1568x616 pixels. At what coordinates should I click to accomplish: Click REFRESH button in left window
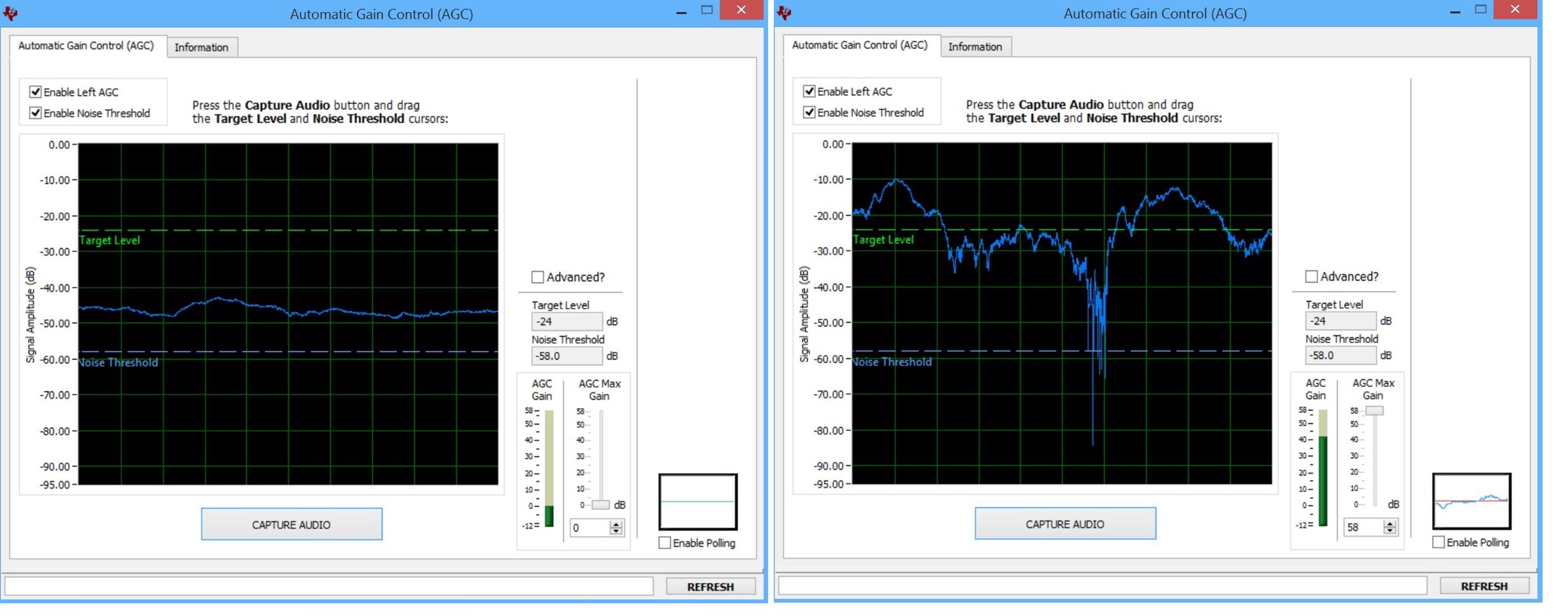coord(711,587)
